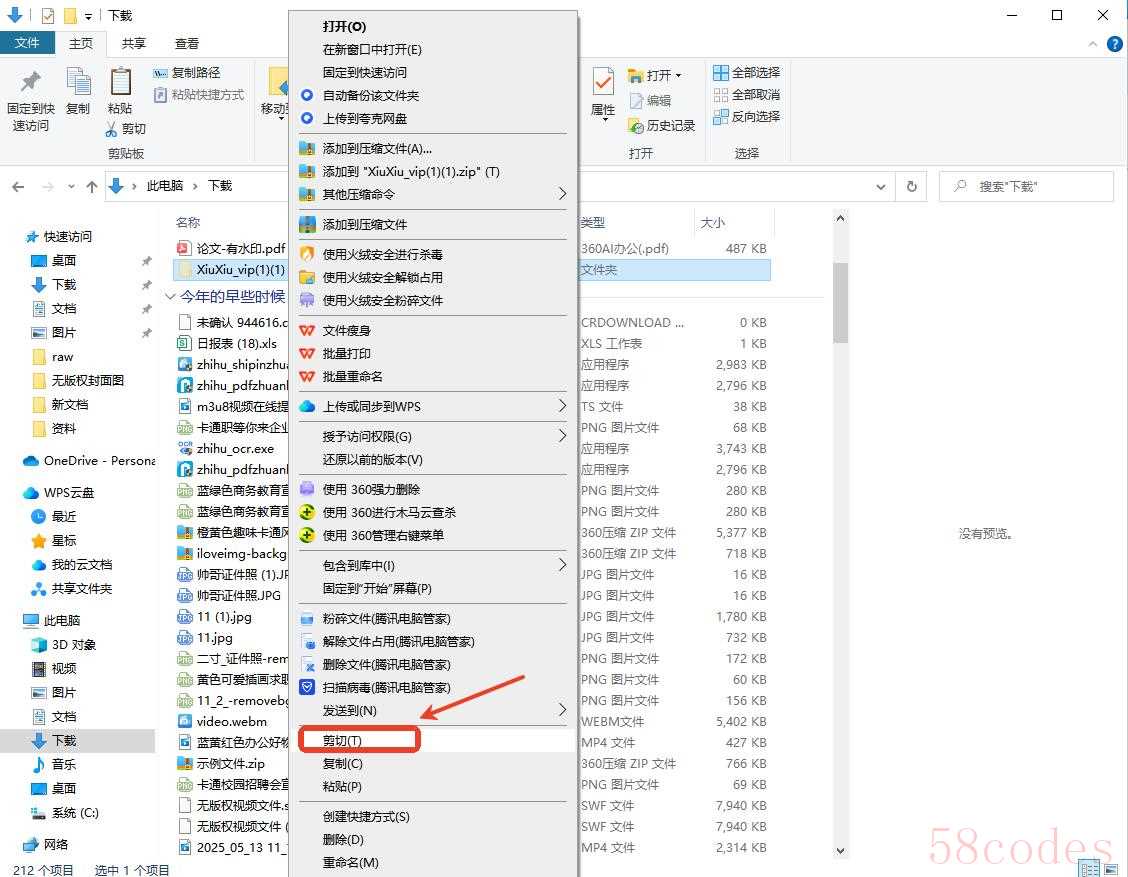
Task: Choose 使用火绒安全进行杀毒 from context menu
Action: click(382, 254)
